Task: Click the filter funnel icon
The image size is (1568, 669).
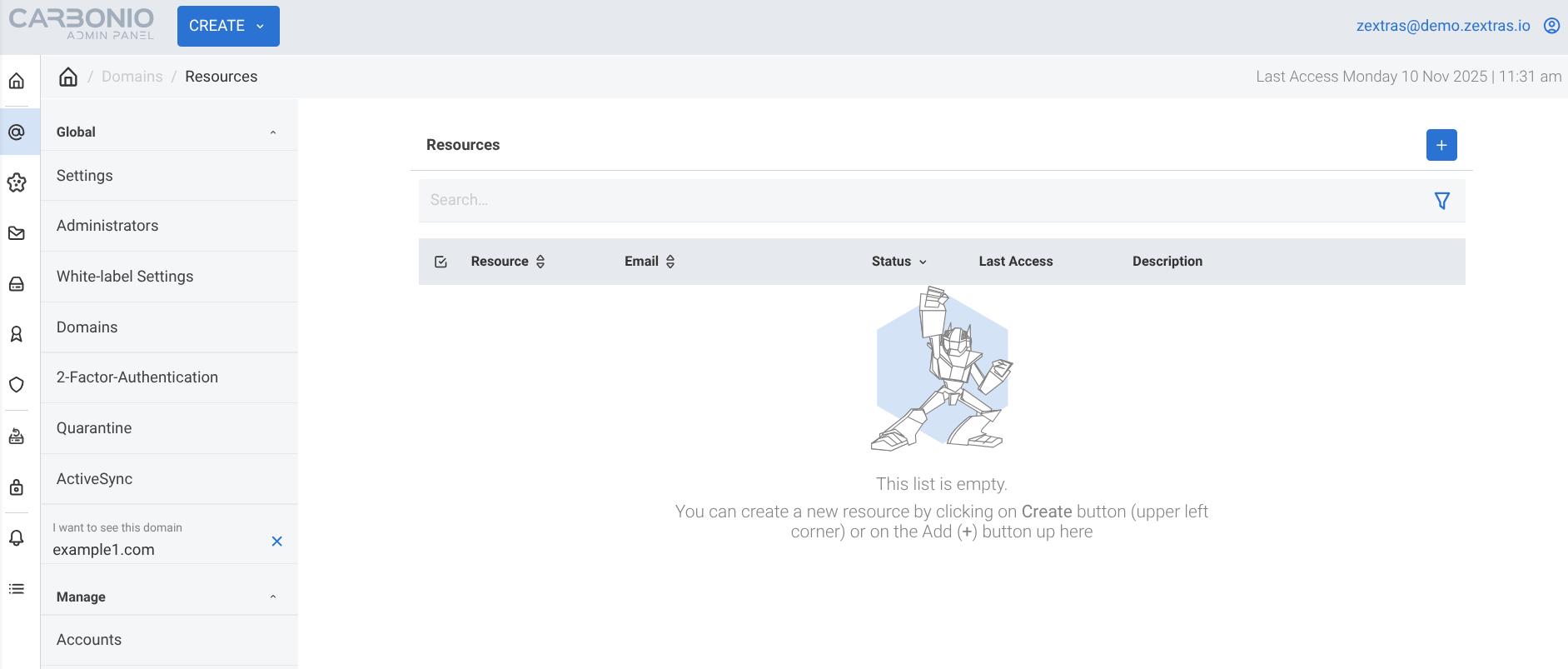Action: pyautogui.click(x=1441, y=201)
